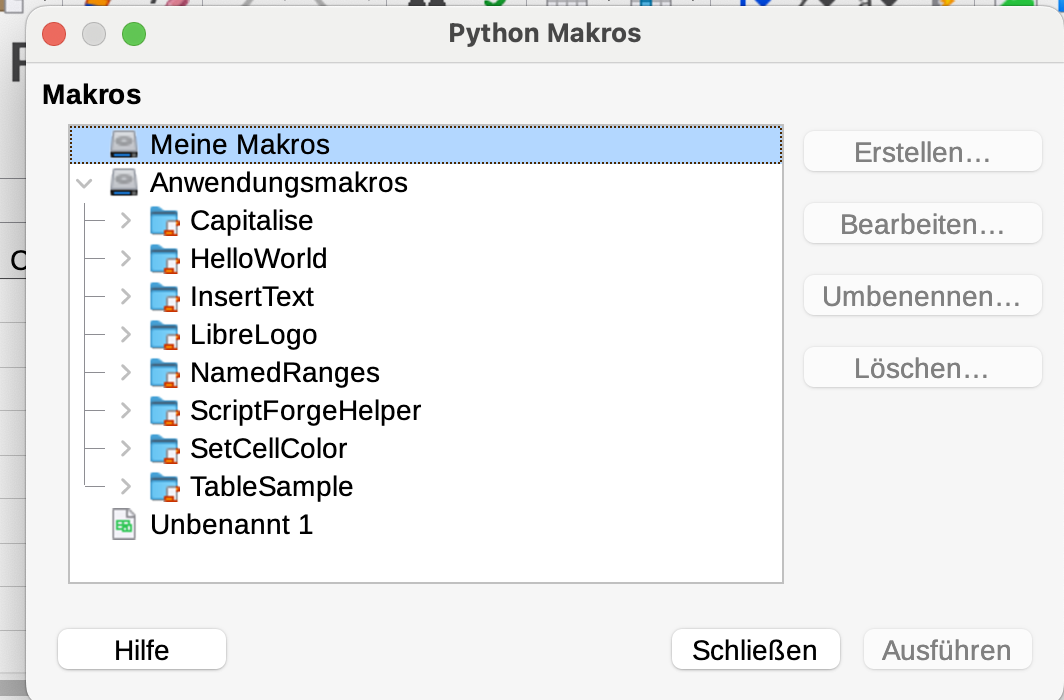Screen dimensions: 1064x700
Task: Expand the NamedRanges library
Action: 126,372
